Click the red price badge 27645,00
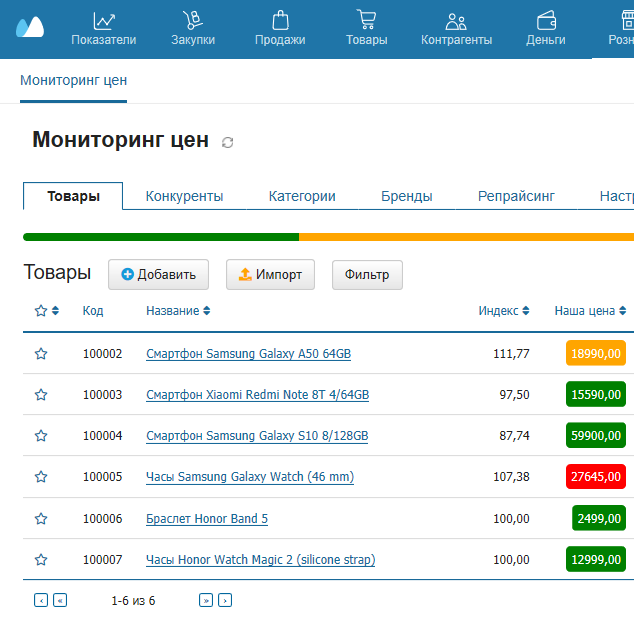This screenshot has width=634, height=634. [596, 476]
